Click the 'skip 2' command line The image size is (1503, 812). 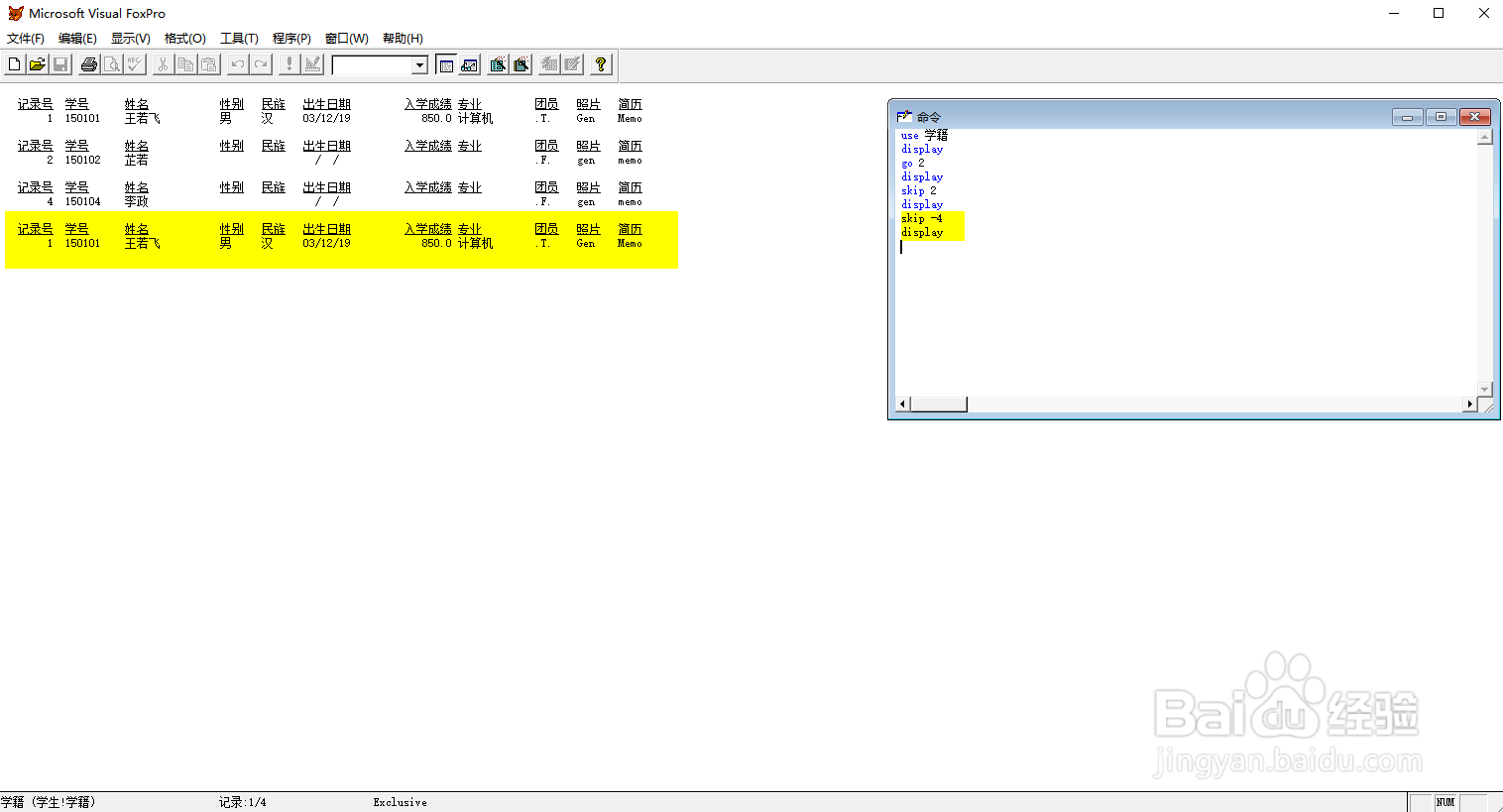coord(918,190)
